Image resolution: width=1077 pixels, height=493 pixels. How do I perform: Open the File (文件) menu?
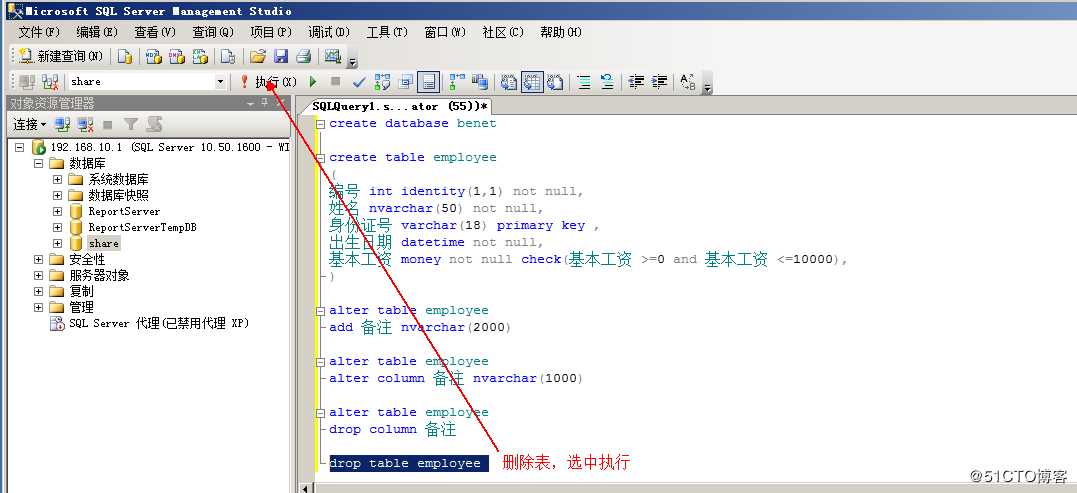click(x=39, y=32)
